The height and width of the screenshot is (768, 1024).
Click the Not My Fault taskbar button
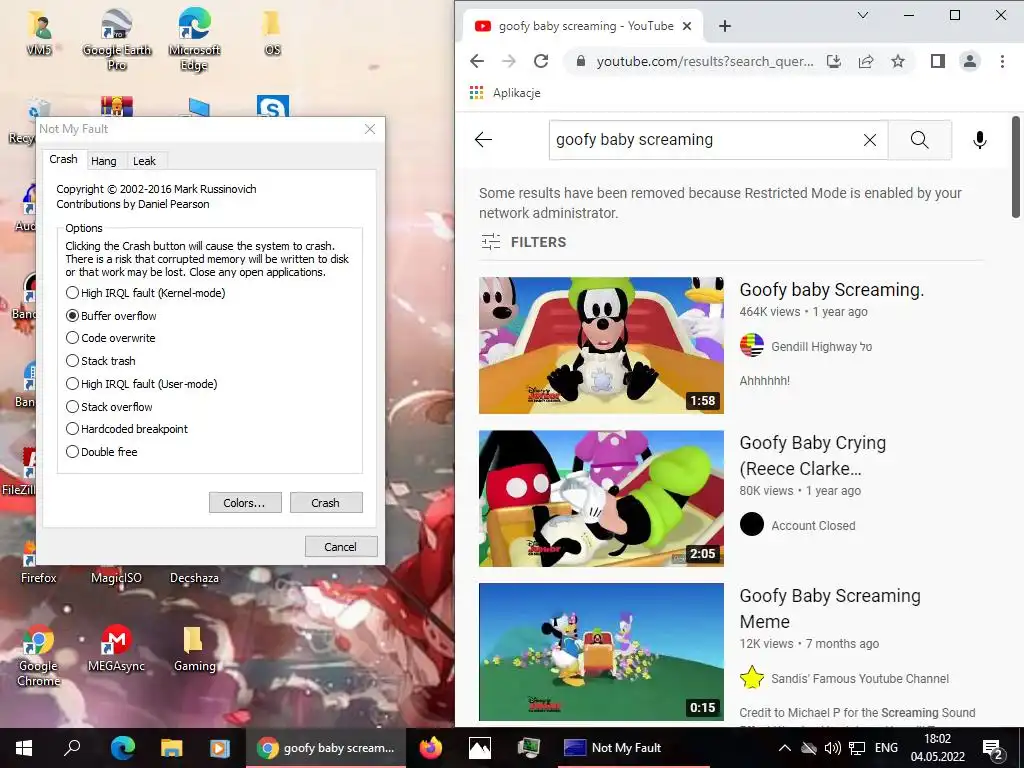click(633, 748)
